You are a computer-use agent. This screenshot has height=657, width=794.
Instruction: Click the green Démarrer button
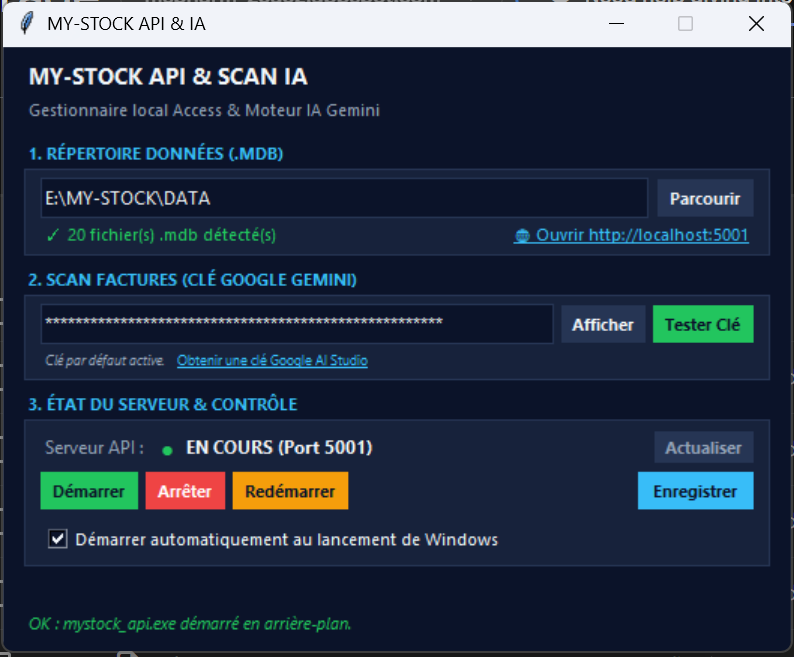coord(89,491)
